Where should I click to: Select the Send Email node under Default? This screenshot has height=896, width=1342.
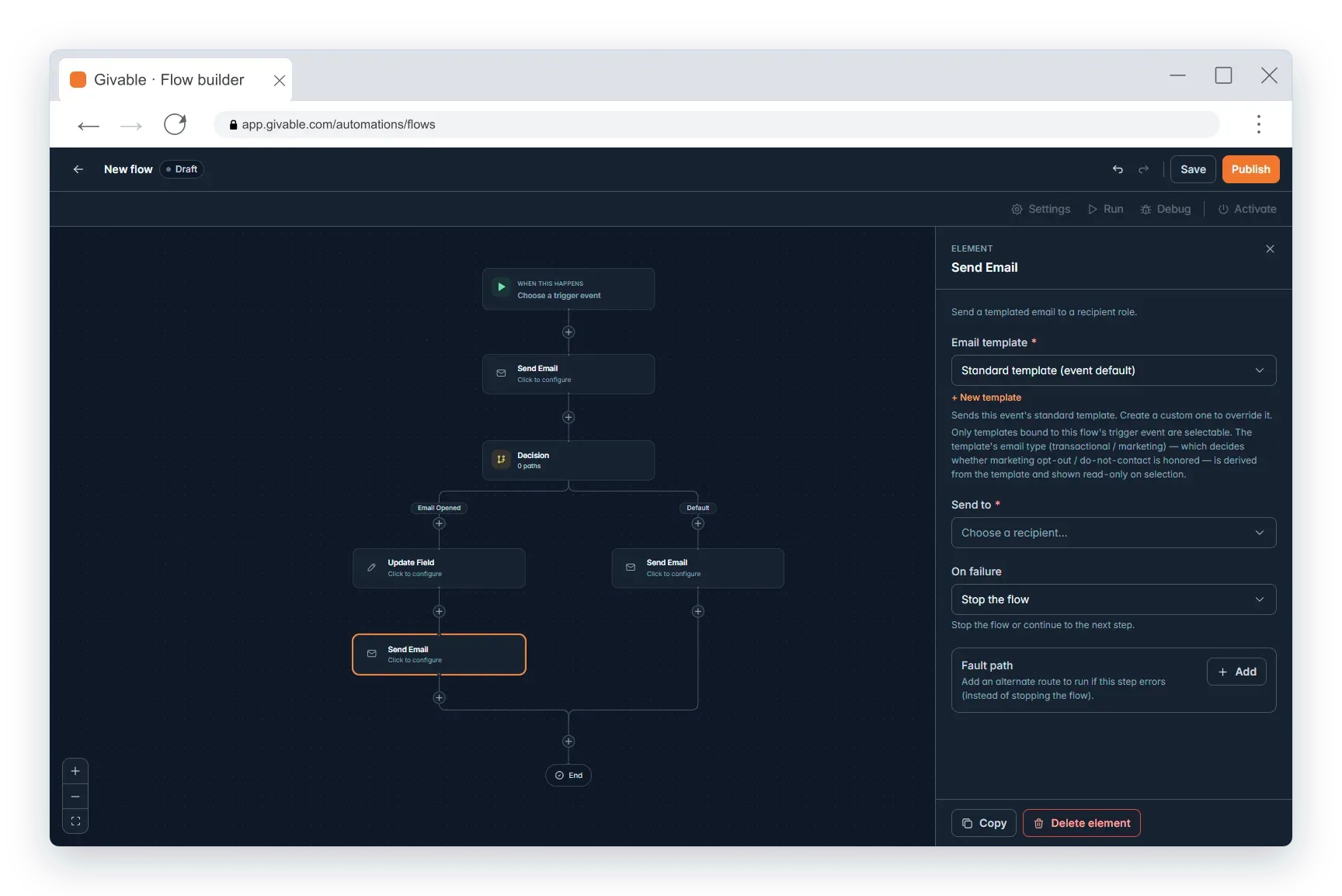(697, 568)
